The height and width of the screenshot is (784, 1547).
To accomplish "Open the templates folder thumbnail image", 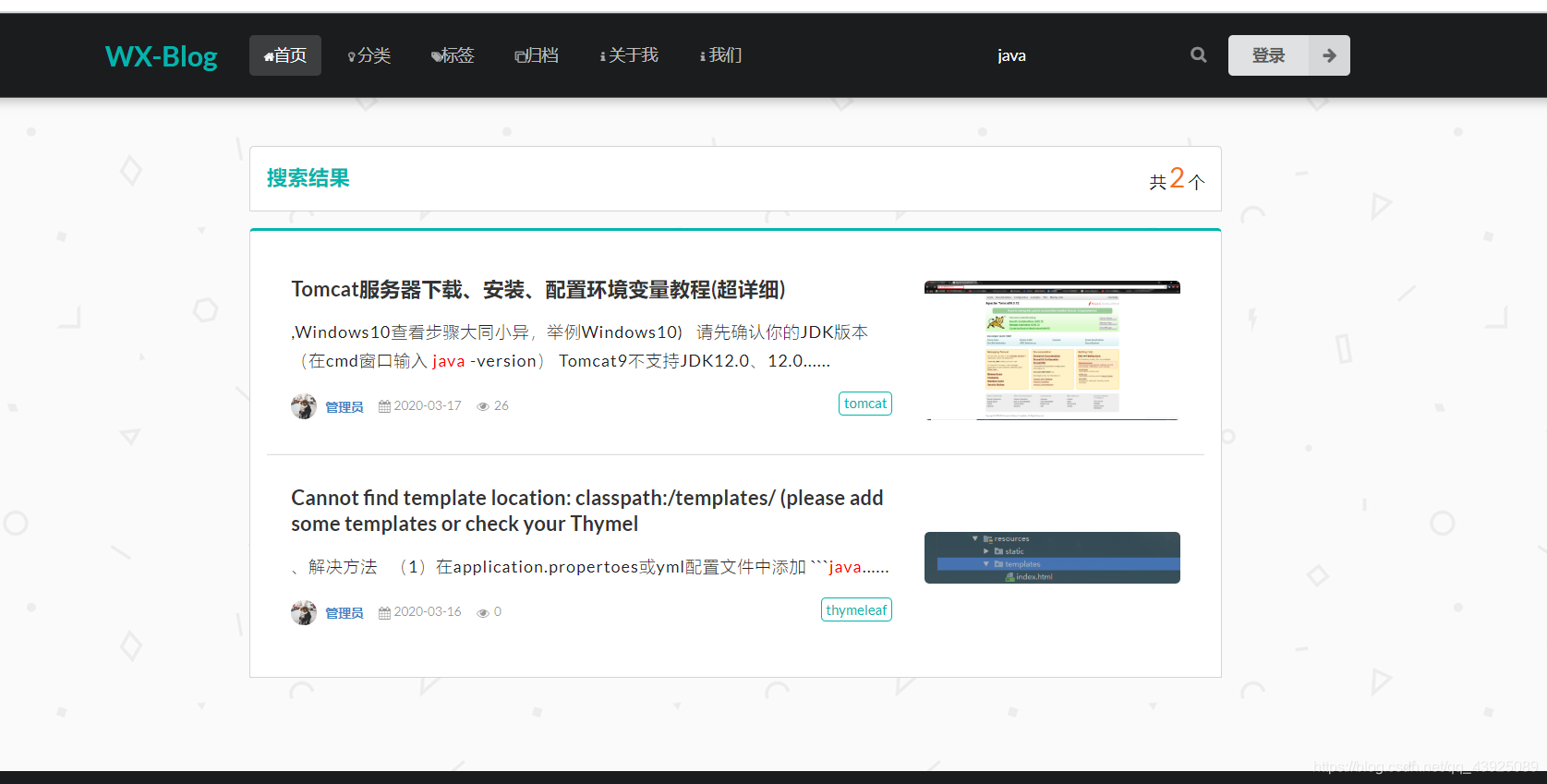I will (1052, 558).
